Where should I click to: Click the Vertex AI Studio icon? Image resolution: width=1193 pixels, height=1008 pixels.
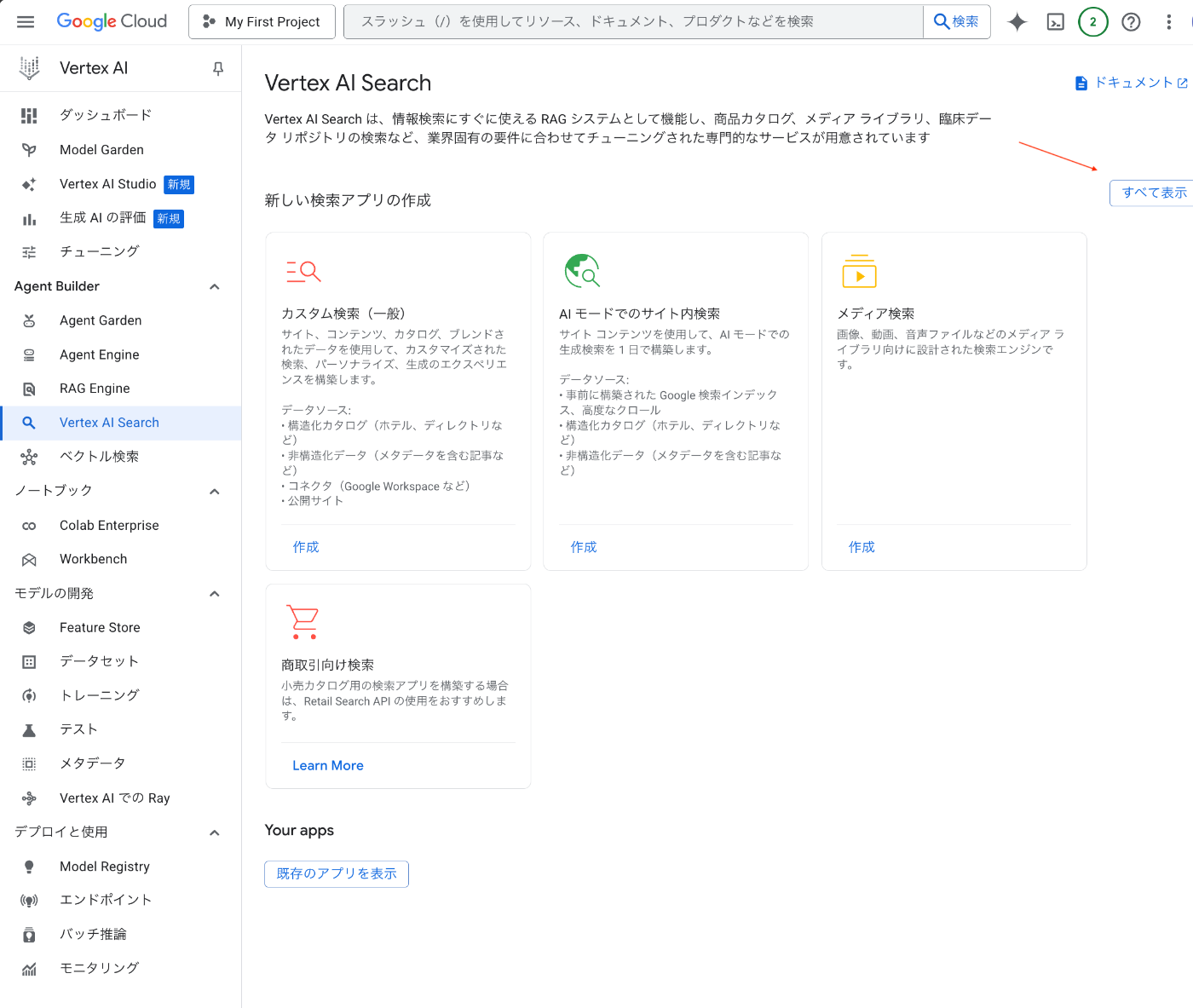pyautogui.click(x=29, y=184)
